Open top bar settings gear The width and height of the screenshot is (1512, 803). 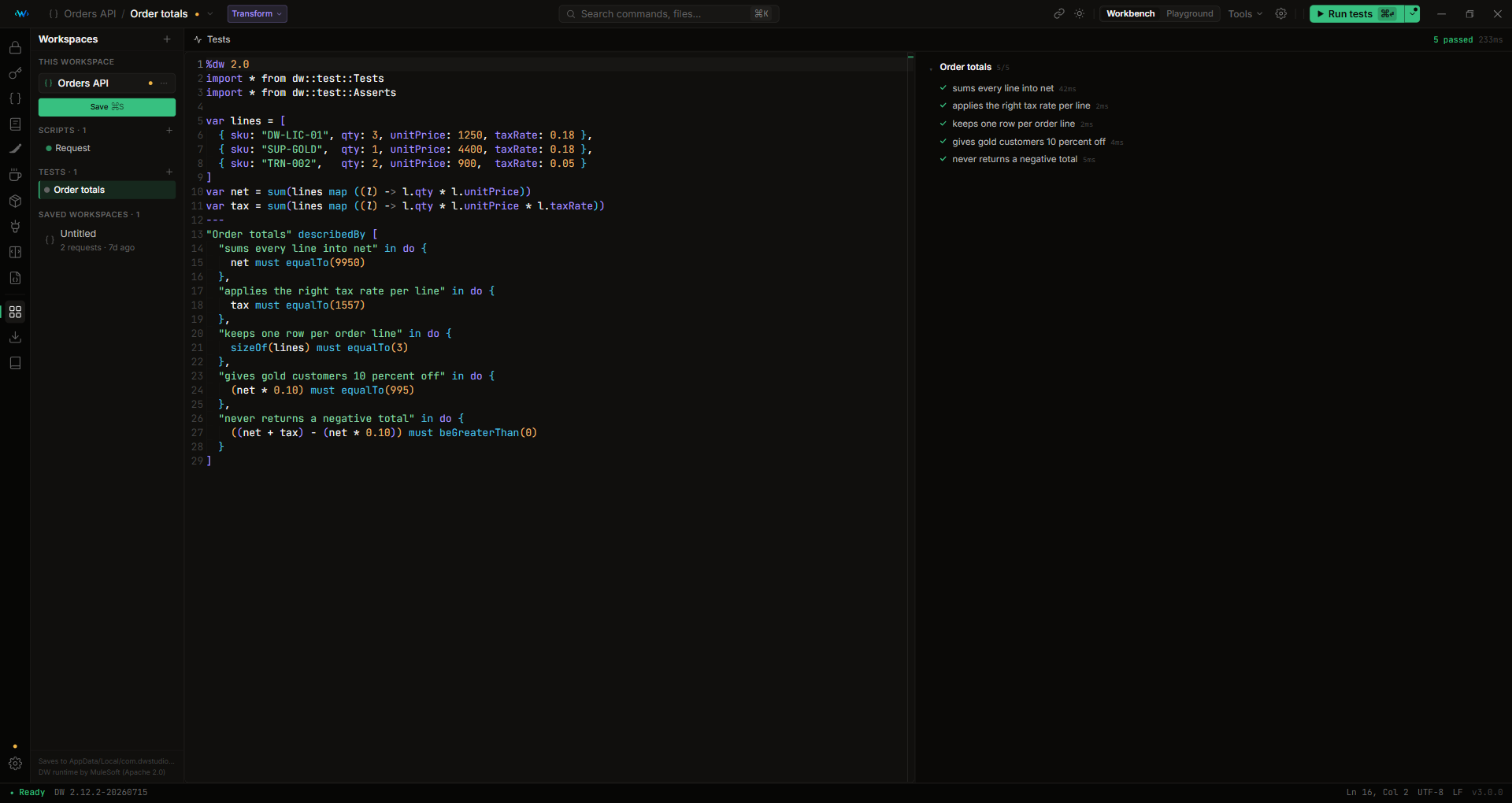pyautogui.click(x=1281, y=13)
